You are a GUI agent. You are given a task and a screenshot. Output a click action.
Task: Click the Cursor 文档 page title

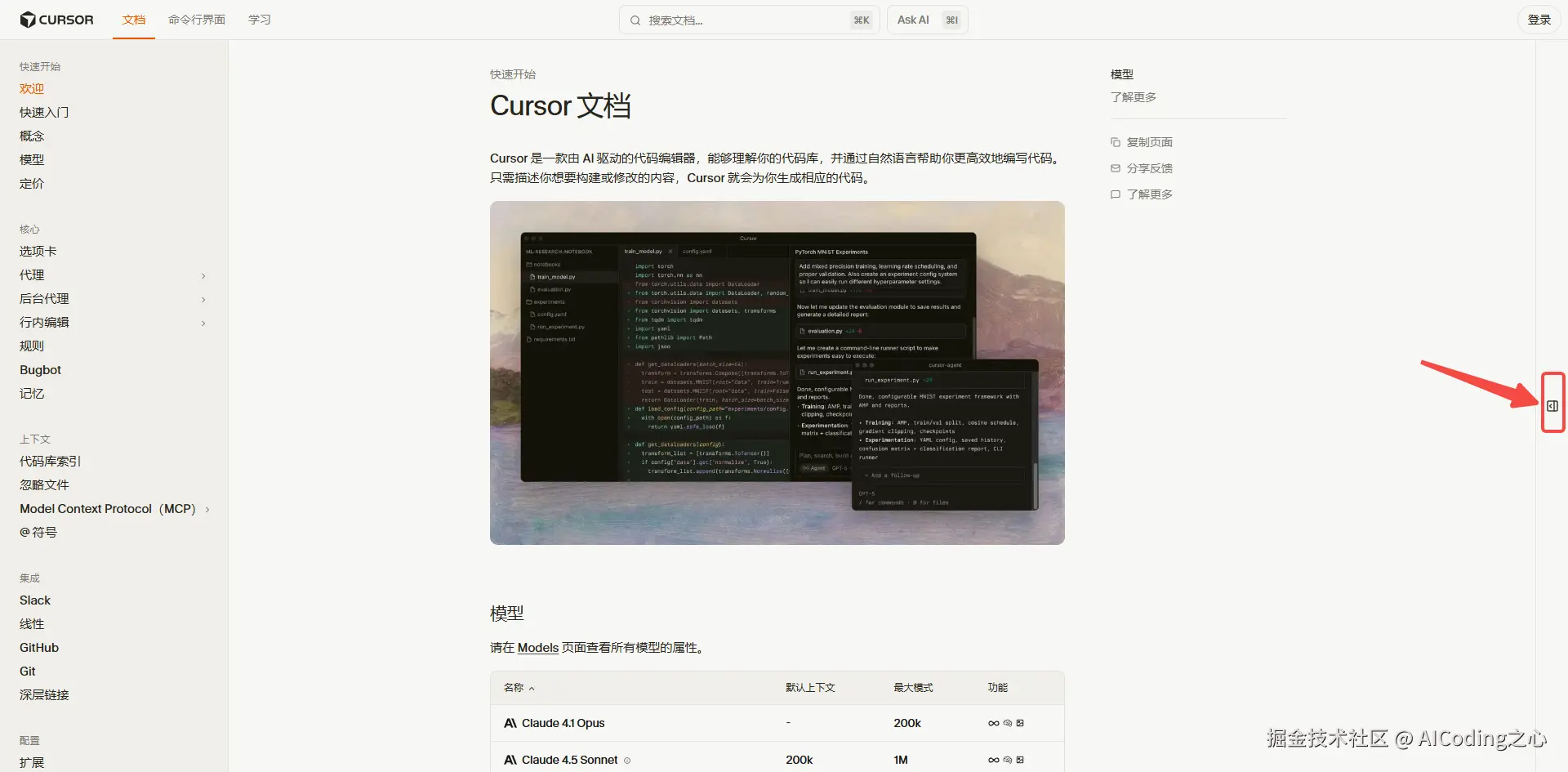click(560, 106)
